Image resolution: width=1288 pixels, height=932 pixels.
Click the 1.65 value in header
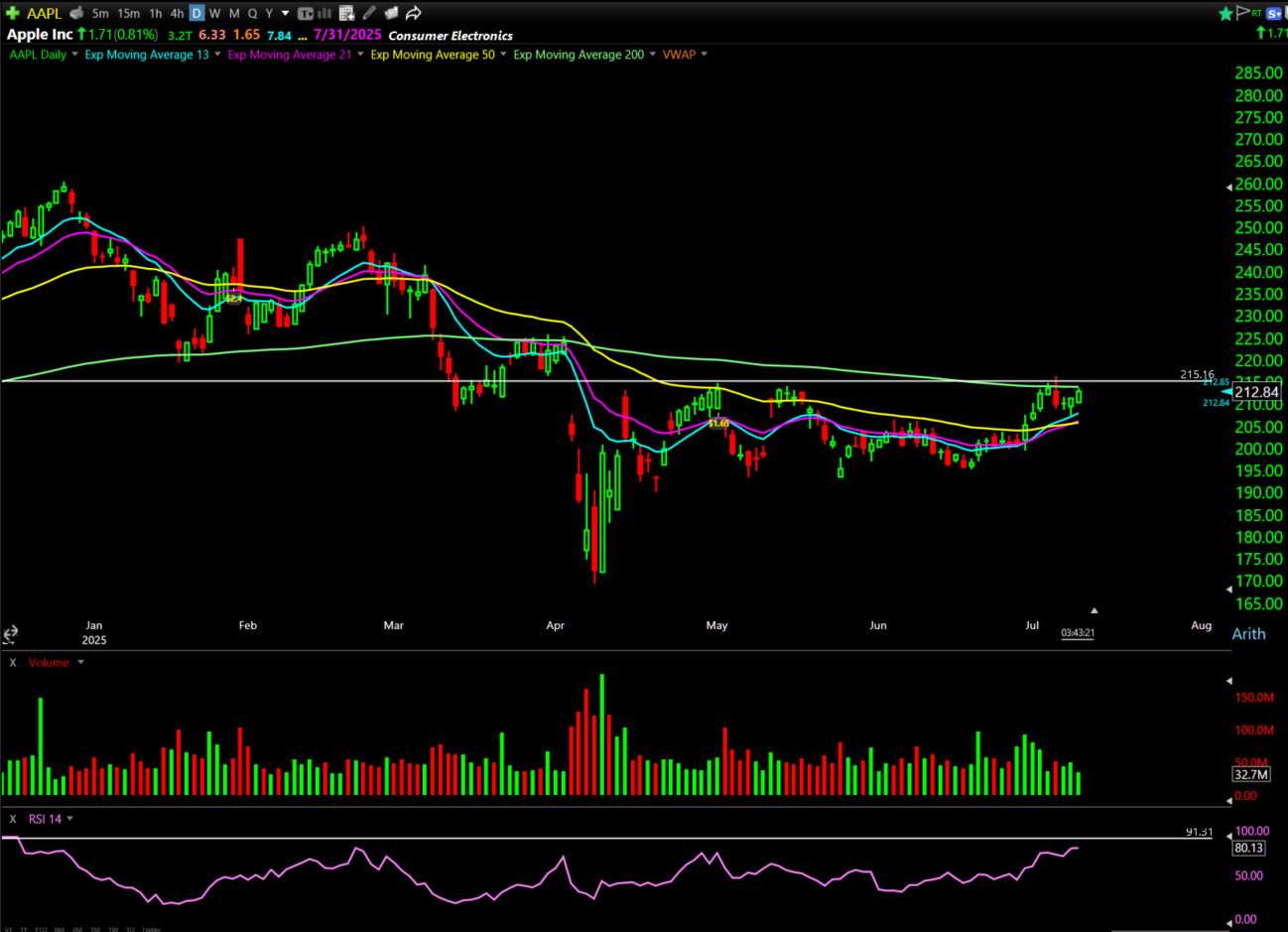point(246,34)
